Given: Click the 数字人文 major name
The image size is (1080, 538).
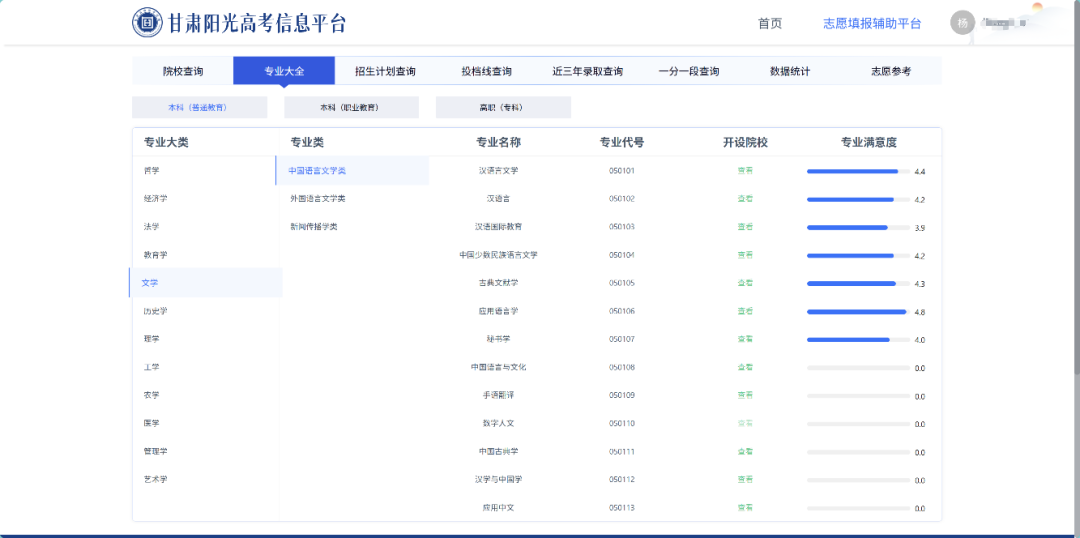Looking at the screenshot, I should point(498,423).
